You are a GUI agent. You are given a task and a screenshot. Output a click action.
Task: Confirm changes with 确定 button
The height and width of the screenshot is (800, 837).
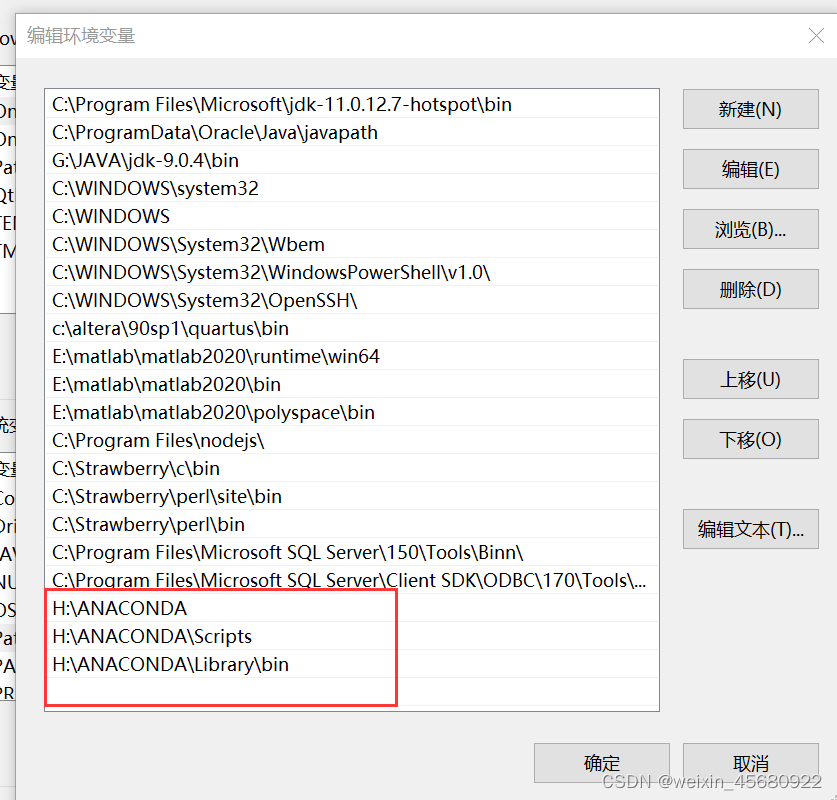(602, 763)
